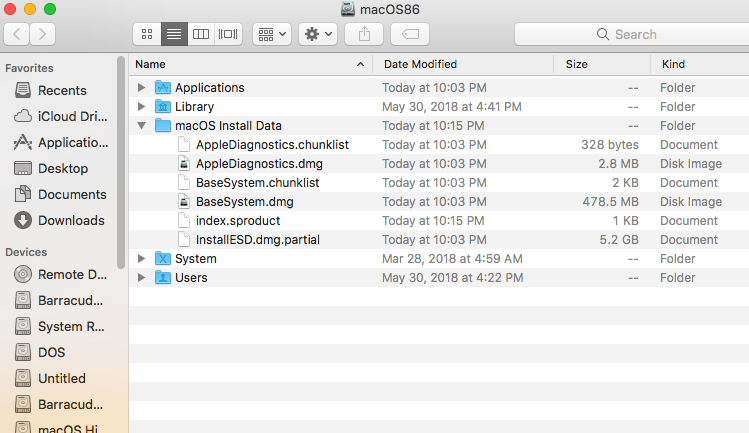Select the InstallESD.dmg.partial file name
749x433 pixels.
258,240
